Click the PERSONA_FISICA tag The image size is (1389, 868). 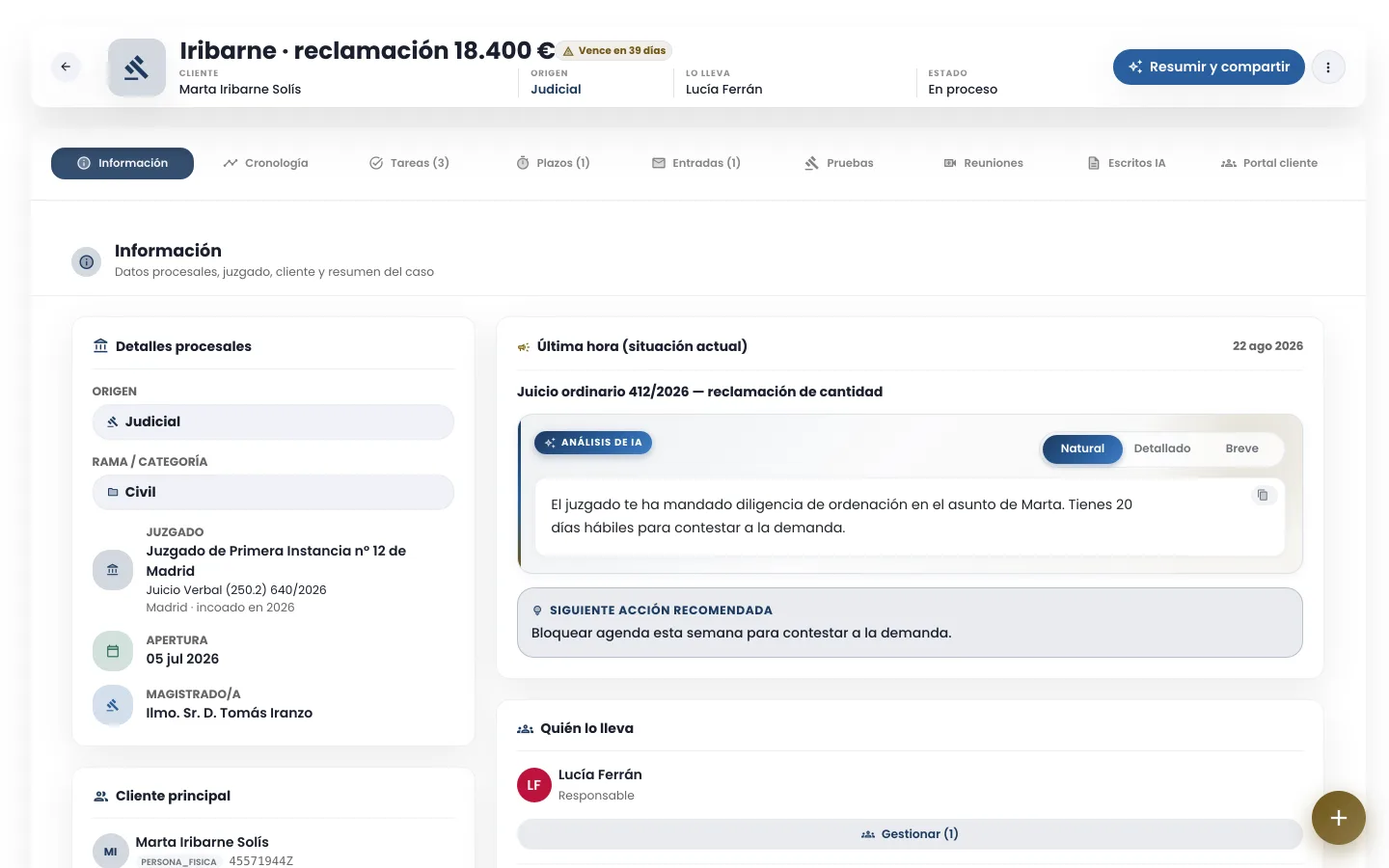click(x=178, y=862)
